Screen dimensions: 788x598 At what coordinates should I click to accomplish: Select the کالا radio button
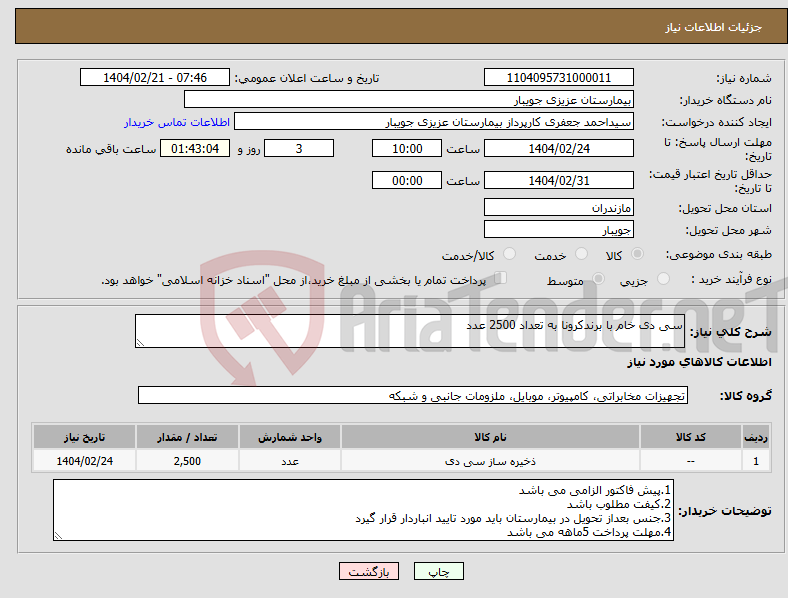637,254
